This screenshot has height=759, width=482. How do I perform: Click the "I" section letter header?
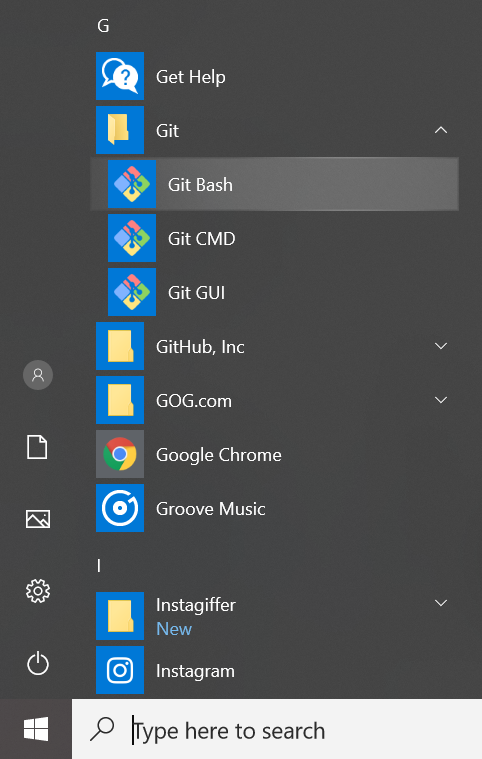(x=99, y=565)
